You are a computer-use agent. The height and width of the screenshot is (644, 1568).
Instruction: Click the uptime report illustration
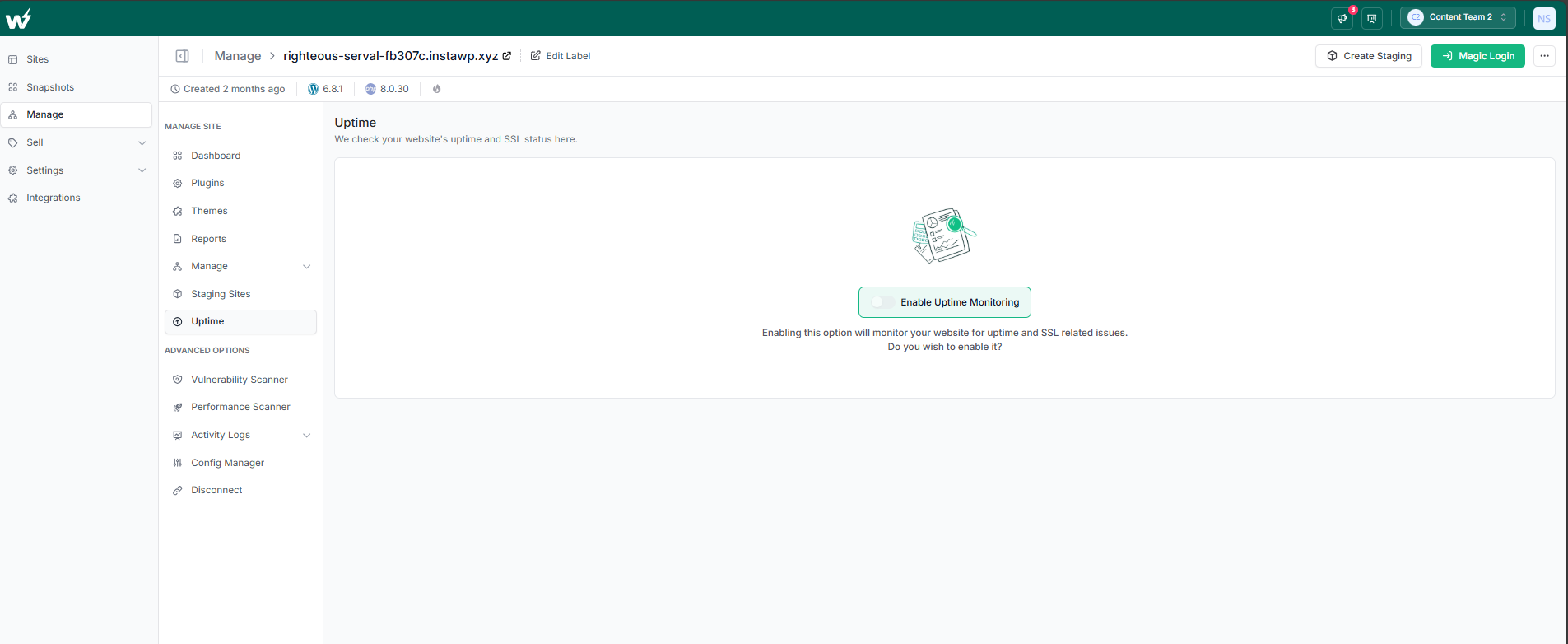pos(944,236)
